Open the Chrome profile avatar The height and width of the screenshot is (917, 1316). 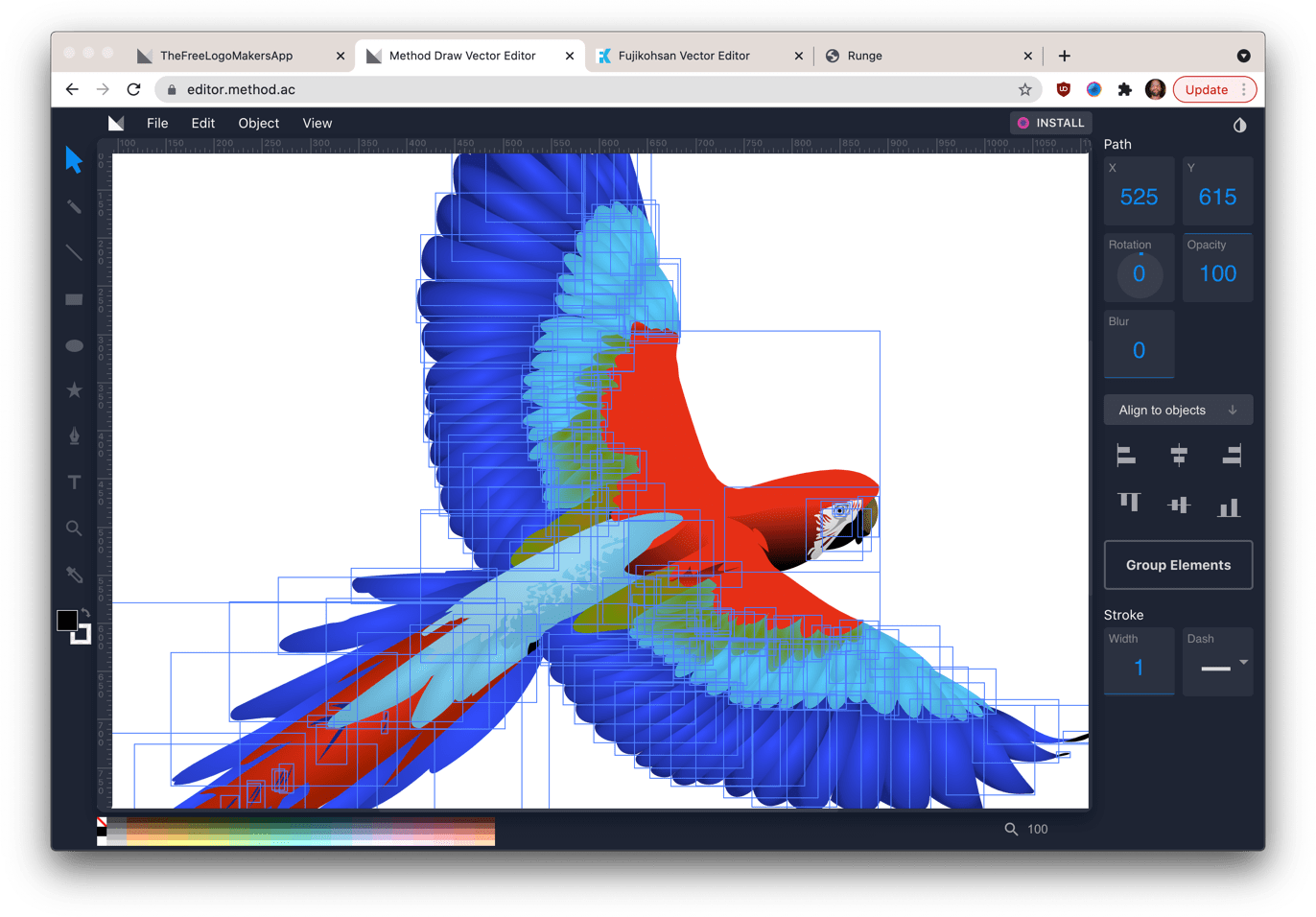point(1155,89)
